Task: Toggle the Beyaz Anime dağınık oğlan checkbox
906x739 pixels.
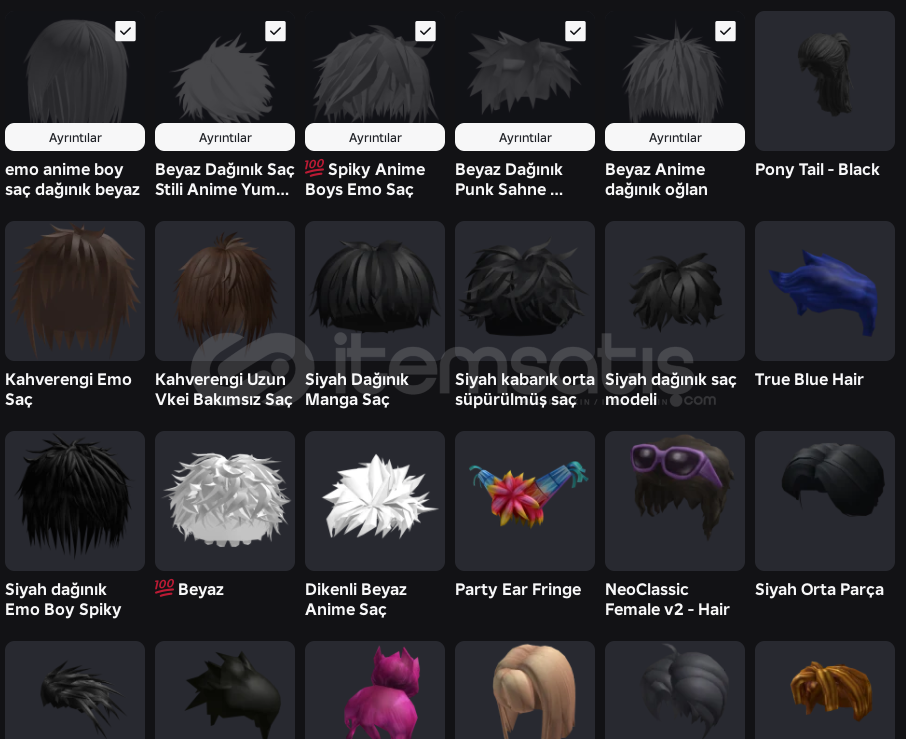Action: click(725, 31)
